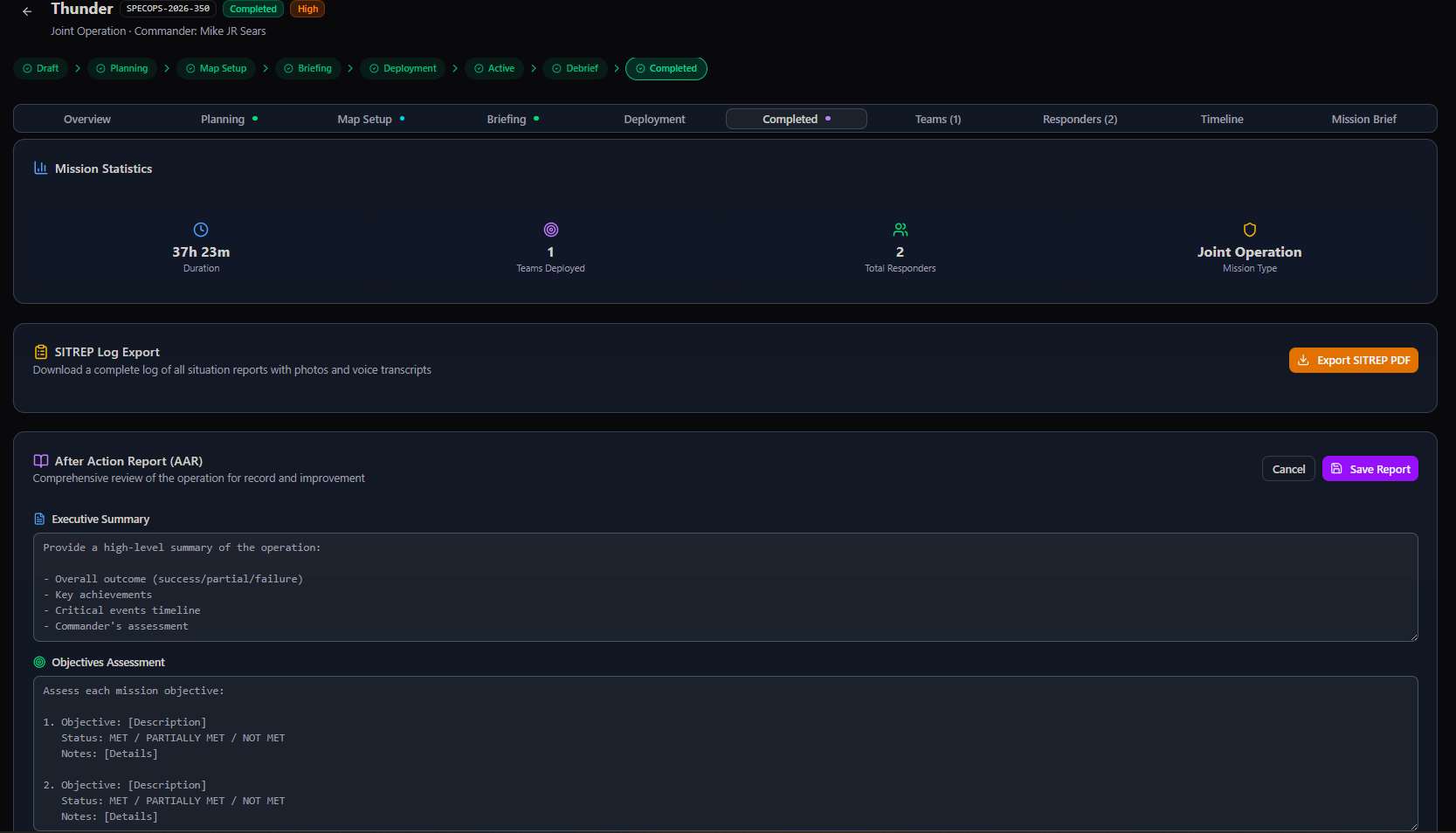Screen dimensions: 1456x833
Task: Click the back arrow next to Thunder
Action: coord(27,11)
